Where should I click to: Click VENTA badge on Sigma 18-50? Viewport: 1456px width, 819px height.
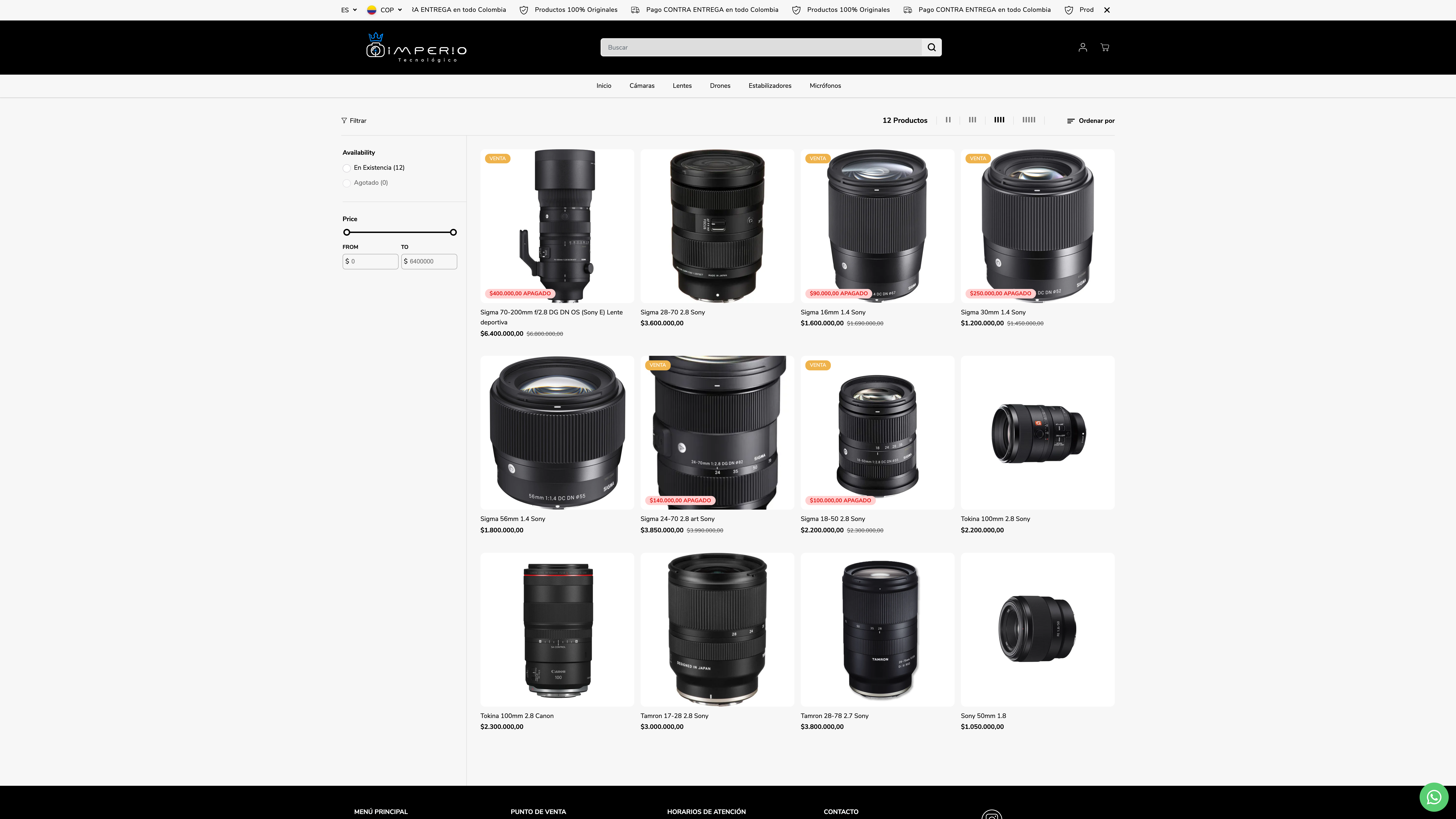(818, 365)
